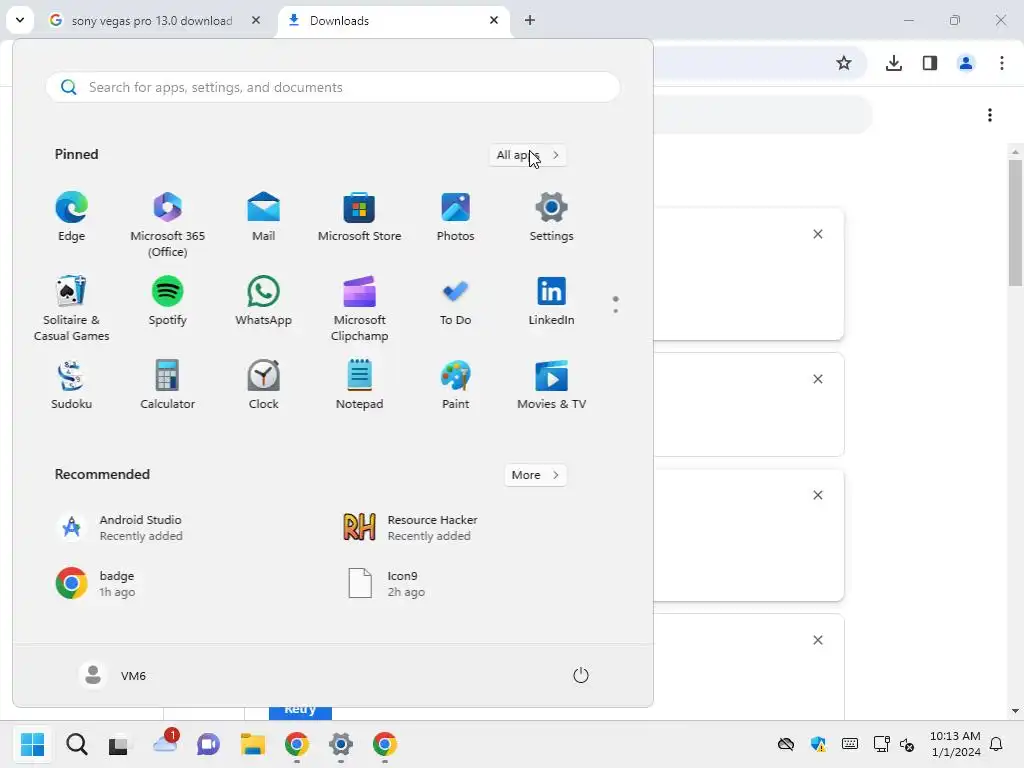Open the Settings gear on the taskbar
The width and height of the screenshot is (1024, 768).
(x=340, y=744)
